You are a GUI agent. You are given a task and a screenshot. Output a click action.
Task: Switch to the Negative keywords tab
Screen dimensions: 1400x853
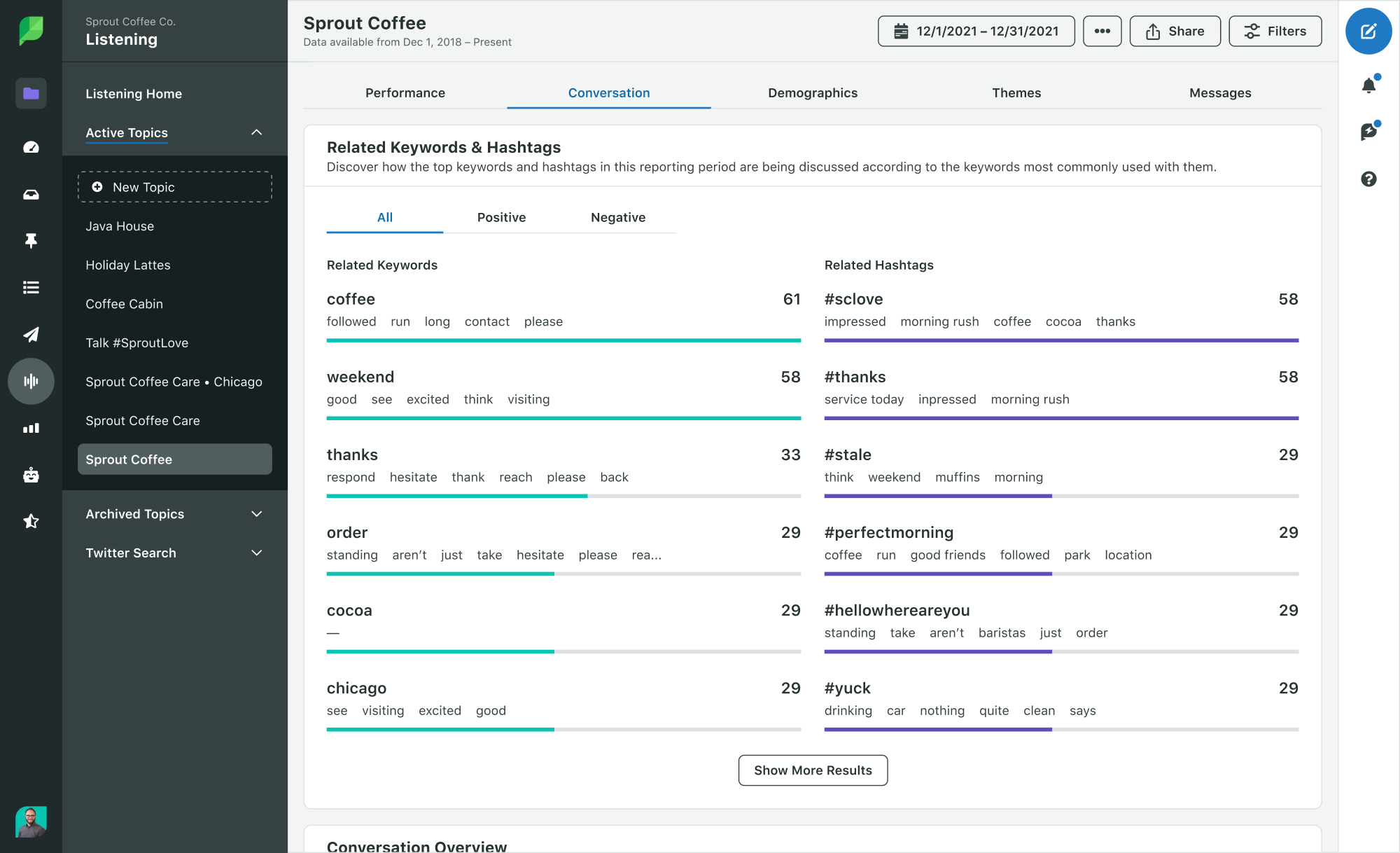[x=618, y=217]
